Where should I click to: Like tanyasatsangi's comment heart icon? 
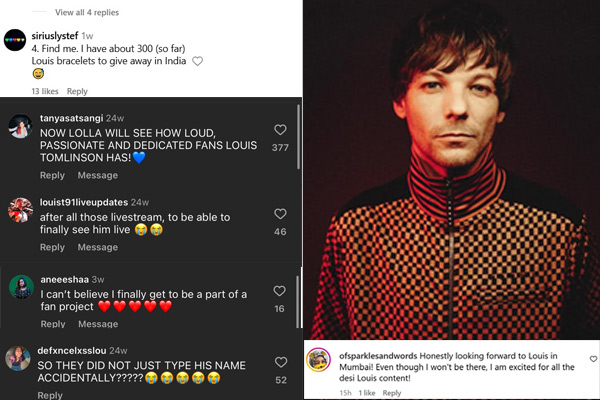pyautogui.click(x=280, y=130)
